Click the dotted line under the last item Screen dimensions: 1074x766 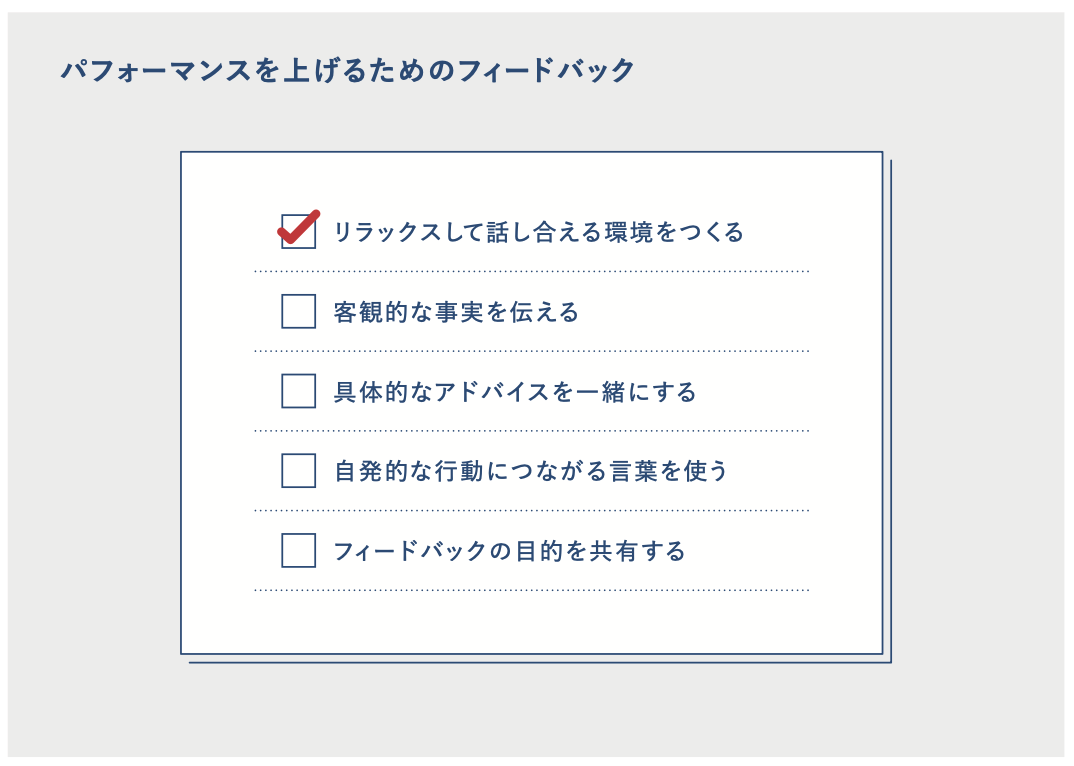(532, 590)
